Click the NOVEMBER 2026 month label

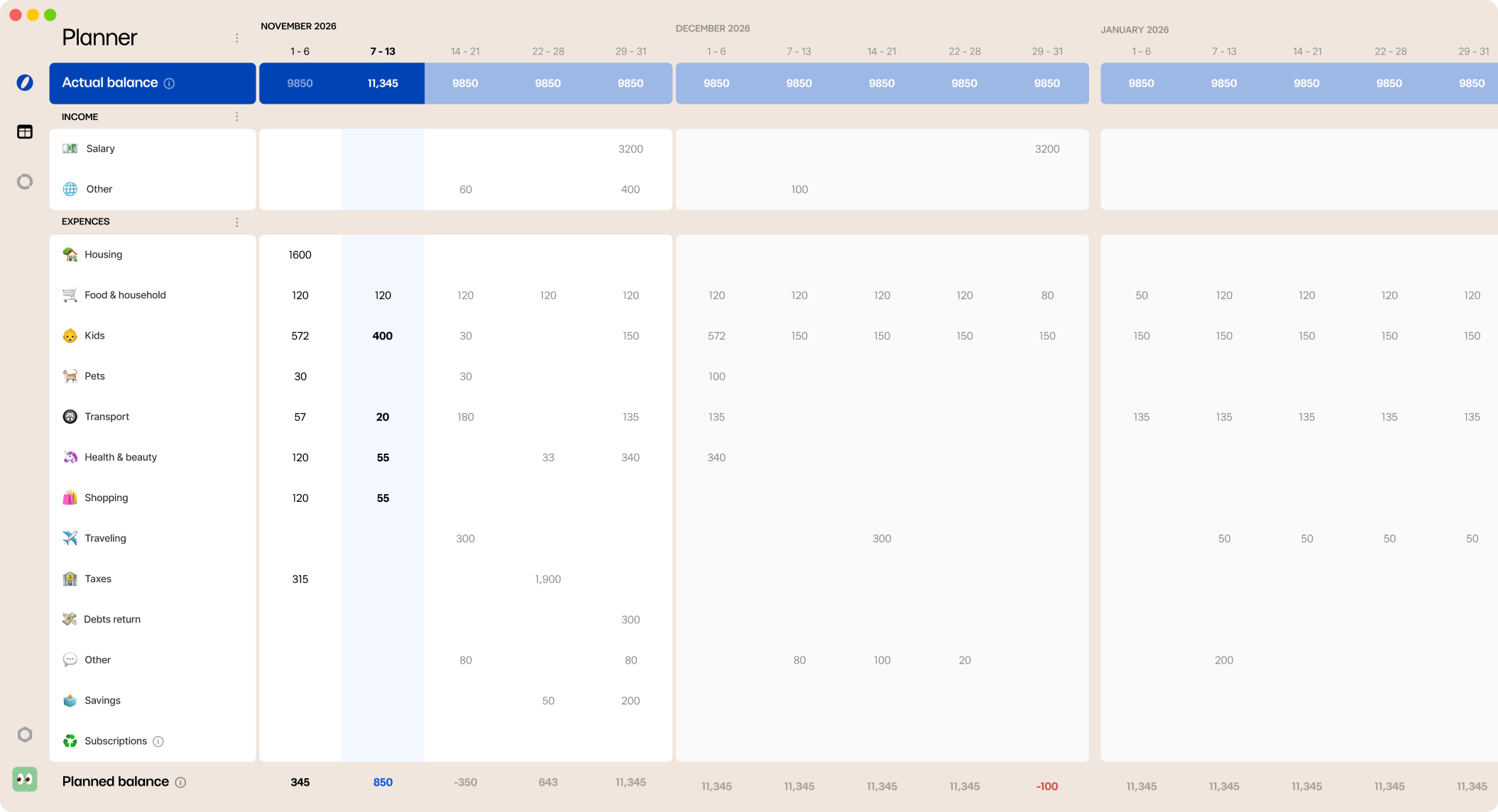[x=298, y=26]
